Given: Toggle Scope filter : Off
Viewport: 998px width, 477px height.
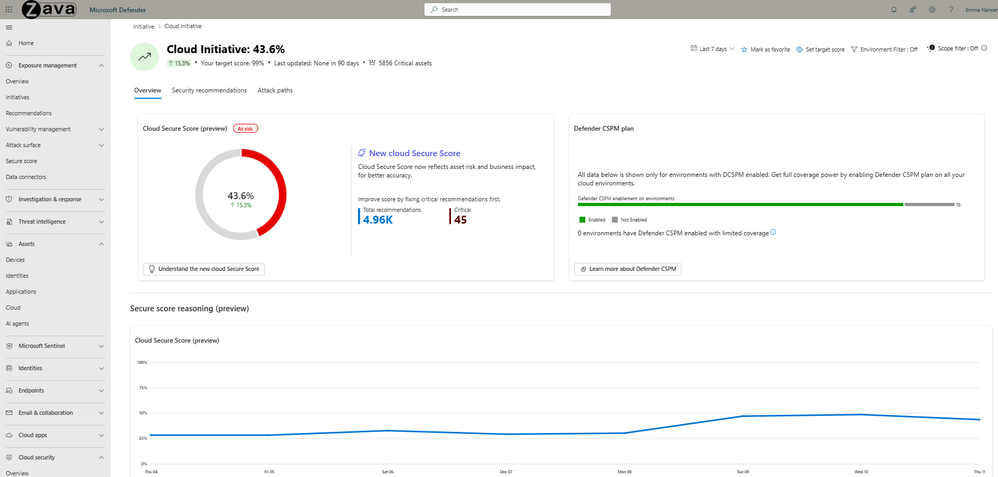Looking at the screenshot, I should click(x=952, y=48).
